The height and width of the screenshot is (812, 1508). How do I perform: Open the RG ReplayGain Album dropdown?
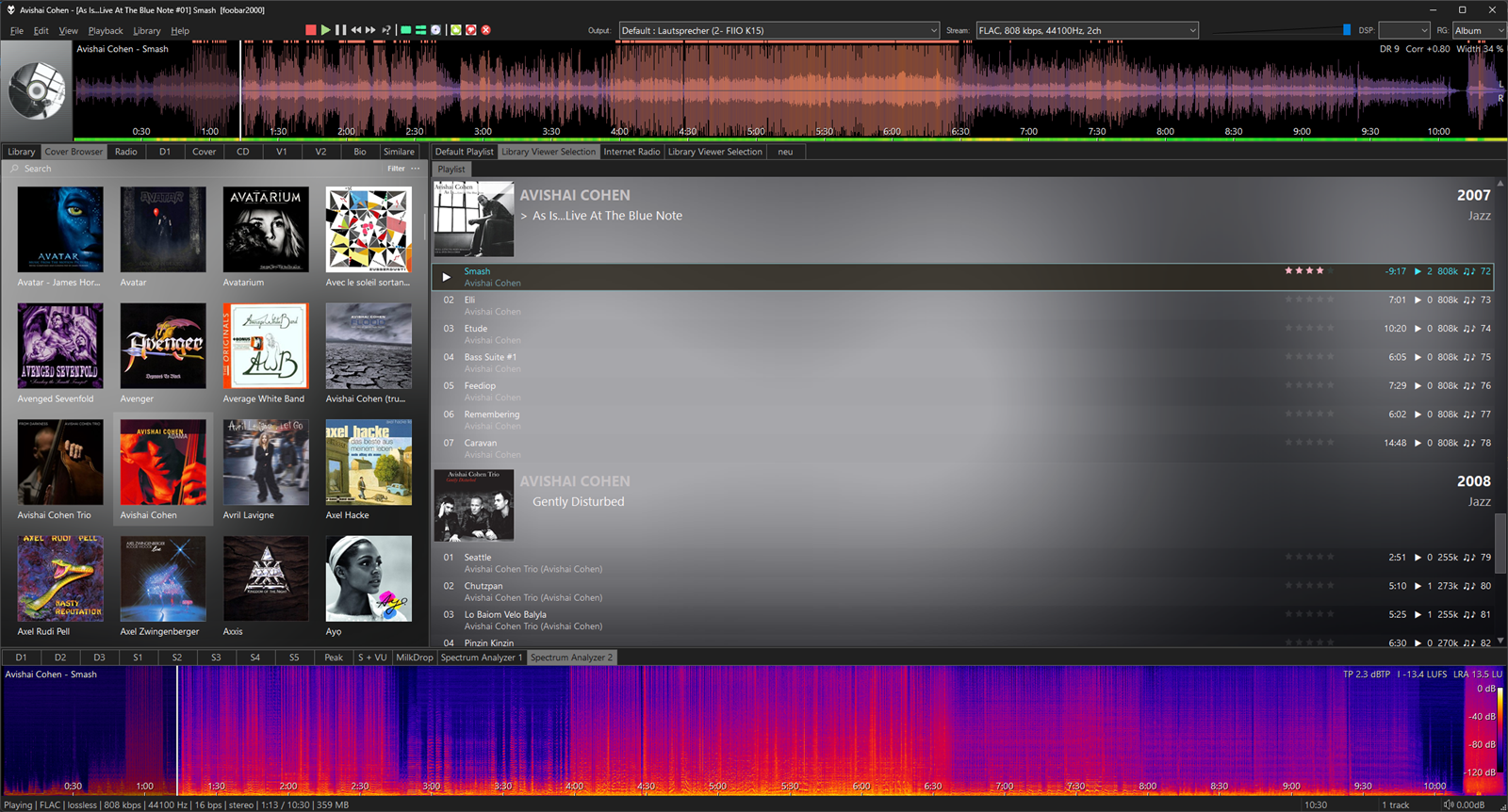point(1479,30)
